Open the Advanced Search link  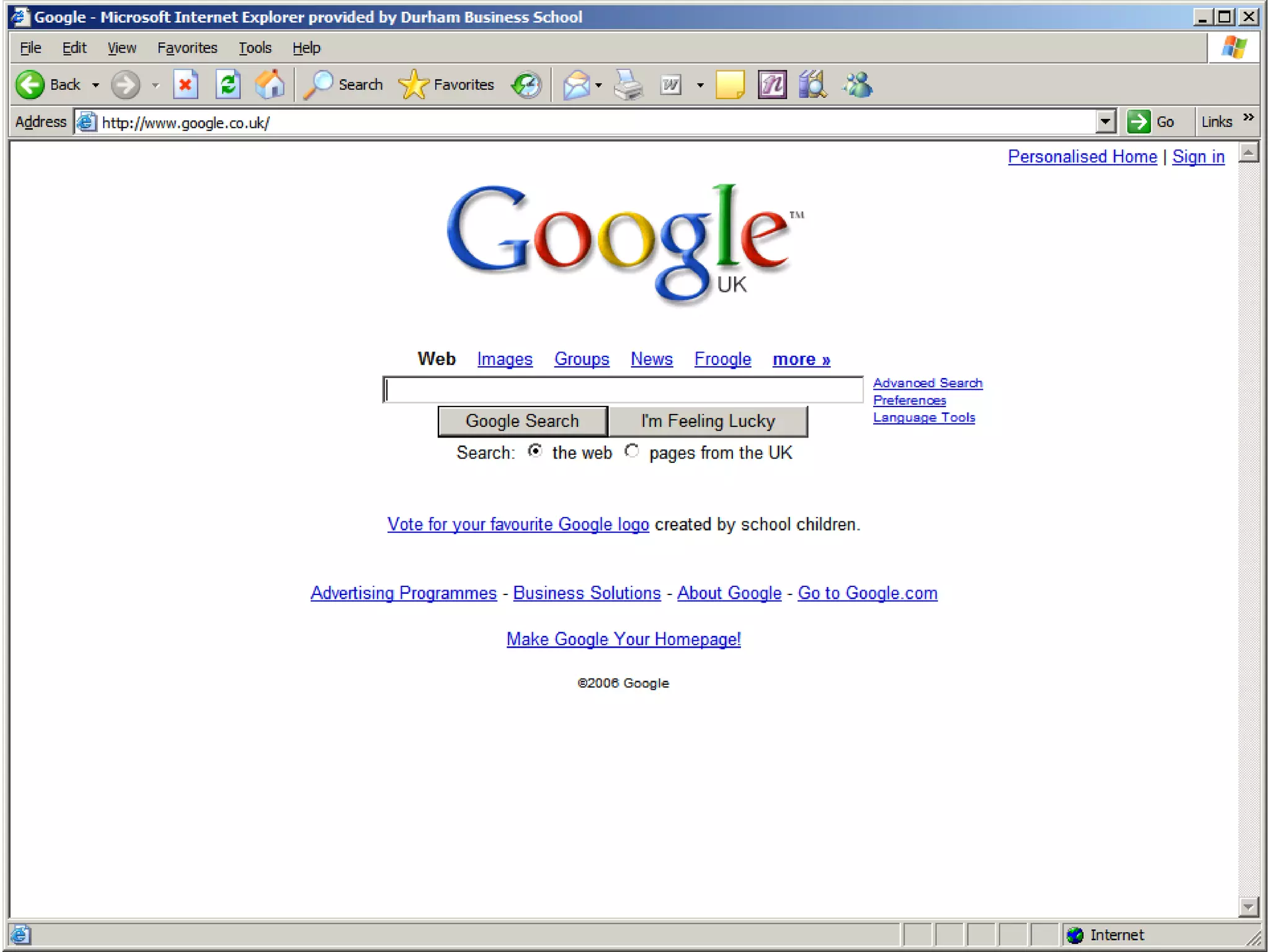coord(927,383)
